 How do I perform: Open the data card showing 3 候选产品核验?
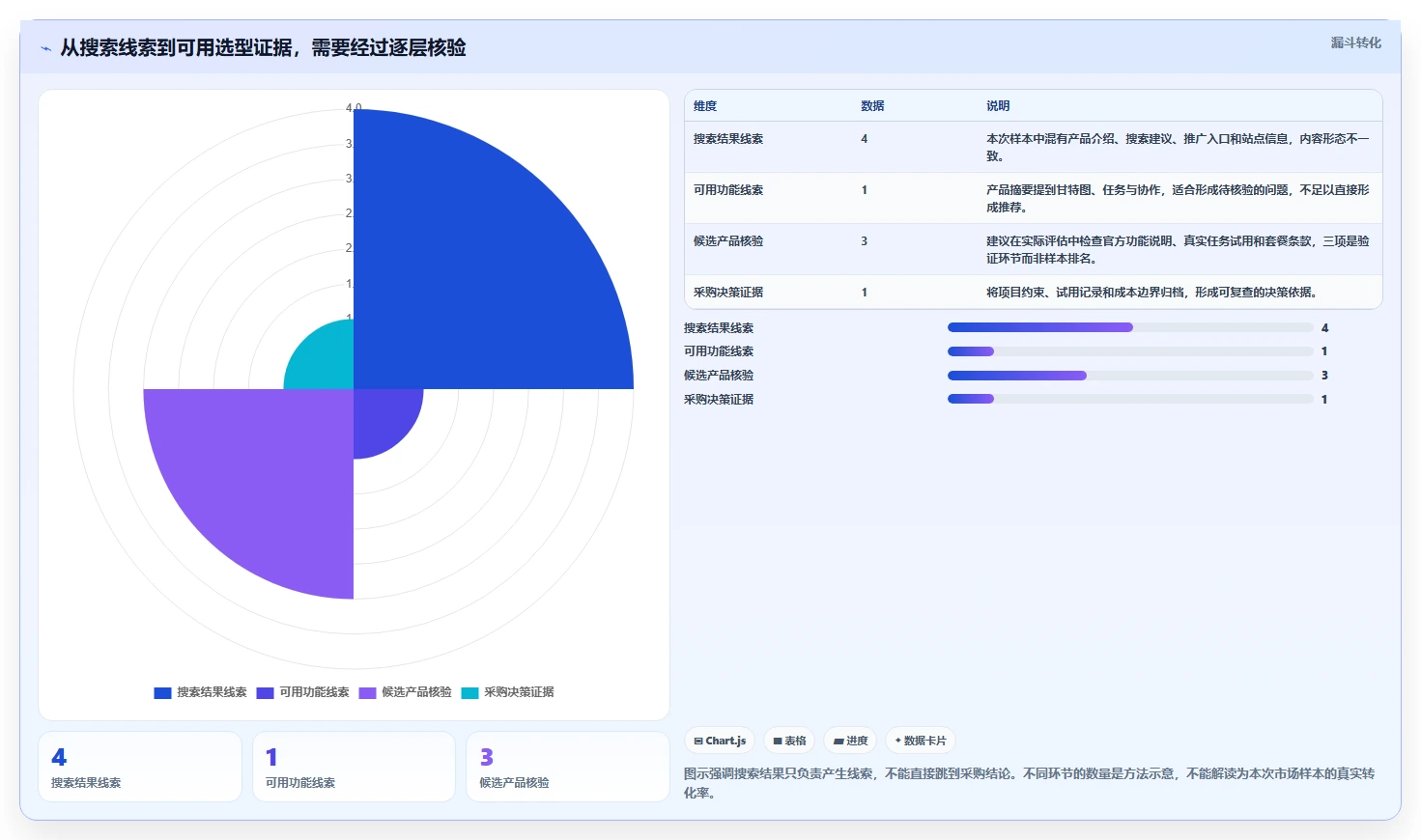(568, 767)
